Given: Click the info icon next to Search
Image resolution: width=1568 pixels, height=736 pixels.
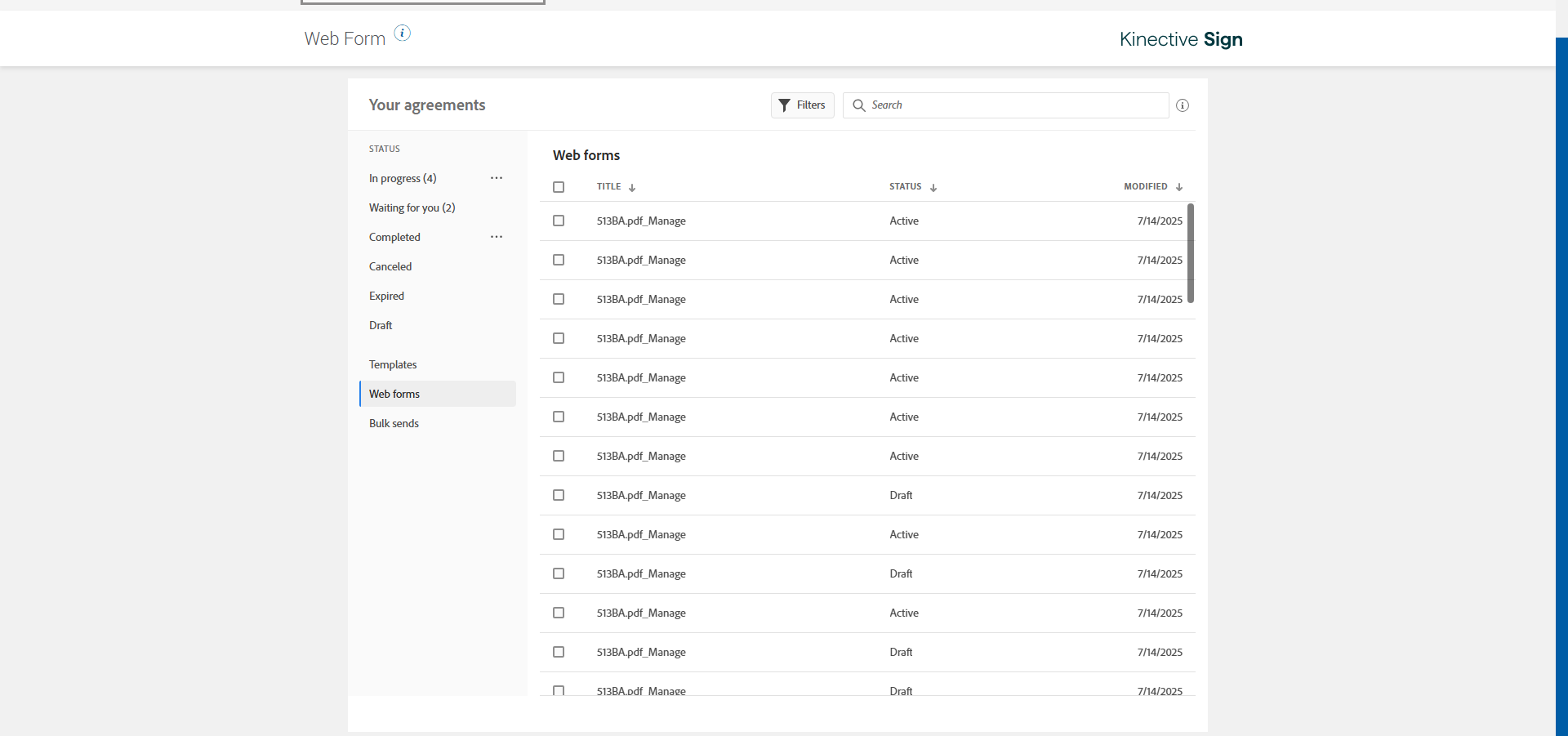Looking at the screenshot, I should [1182, 105].
